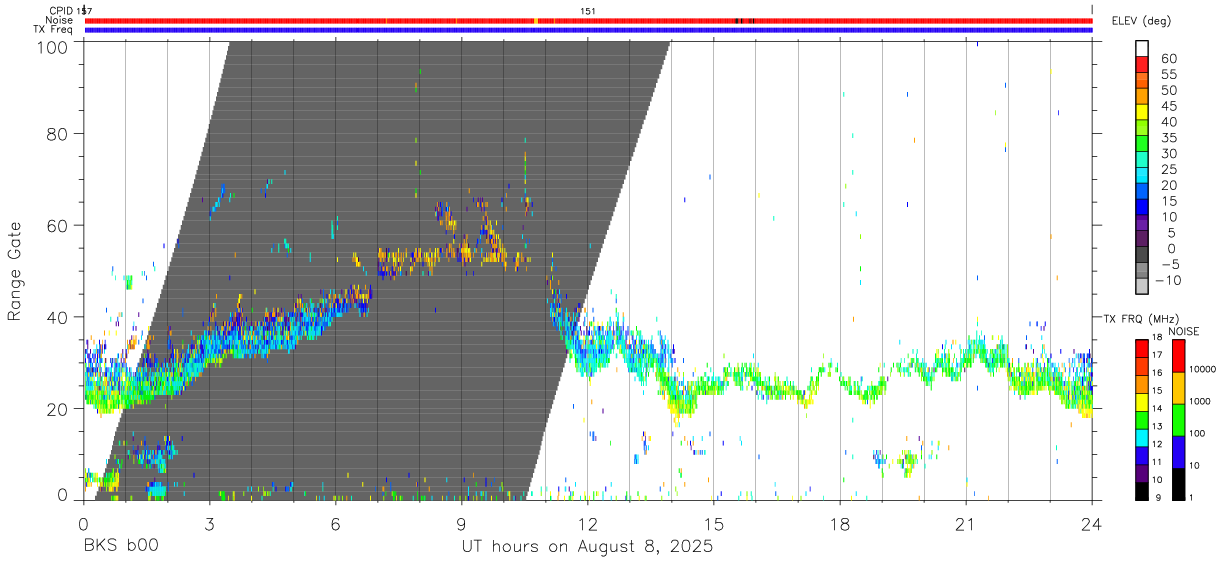Click the Range Gate y-axis title

coord(15,270)
